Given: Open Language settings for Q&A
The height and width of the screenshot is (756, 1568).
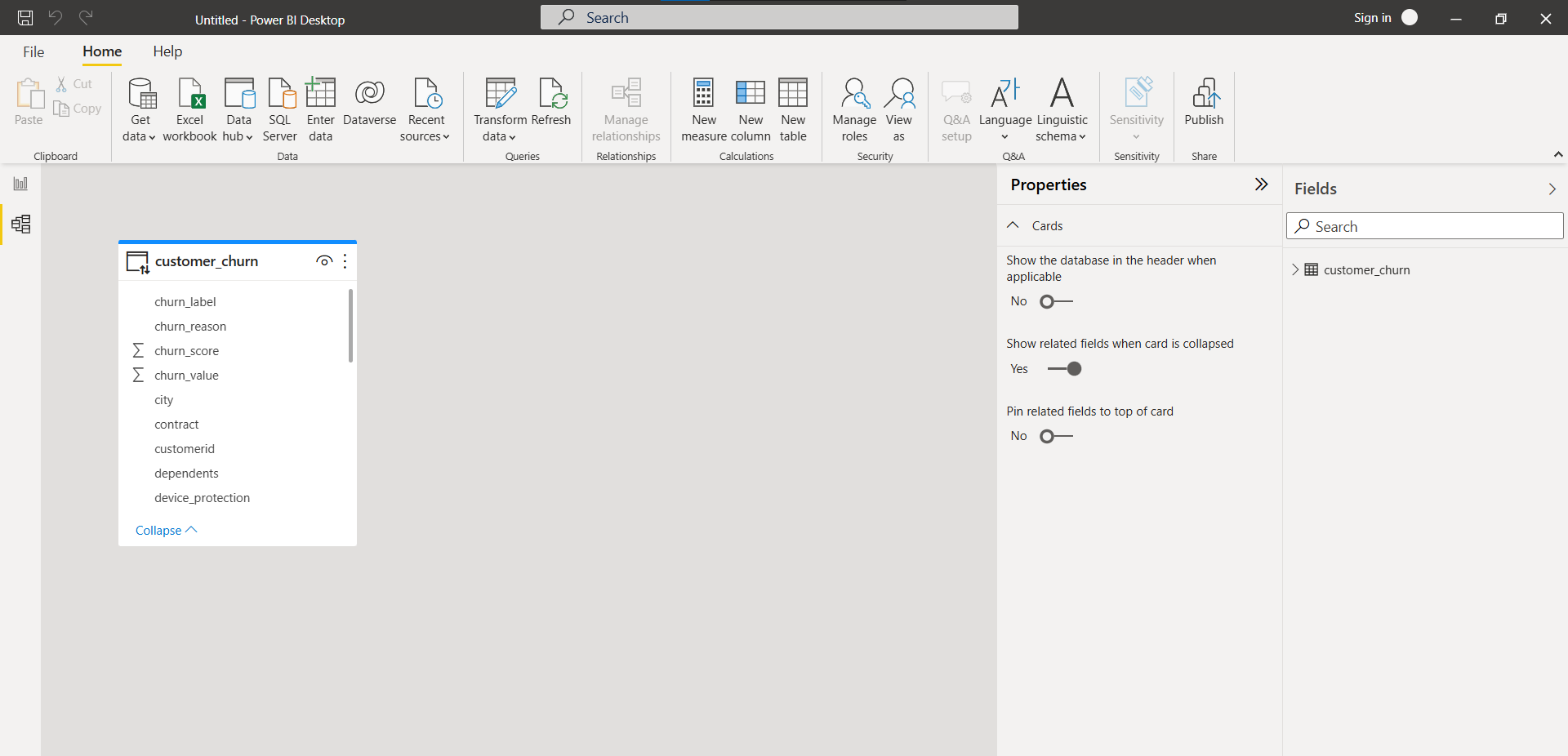Looking at the screenshot, I should coord(1005,110).
